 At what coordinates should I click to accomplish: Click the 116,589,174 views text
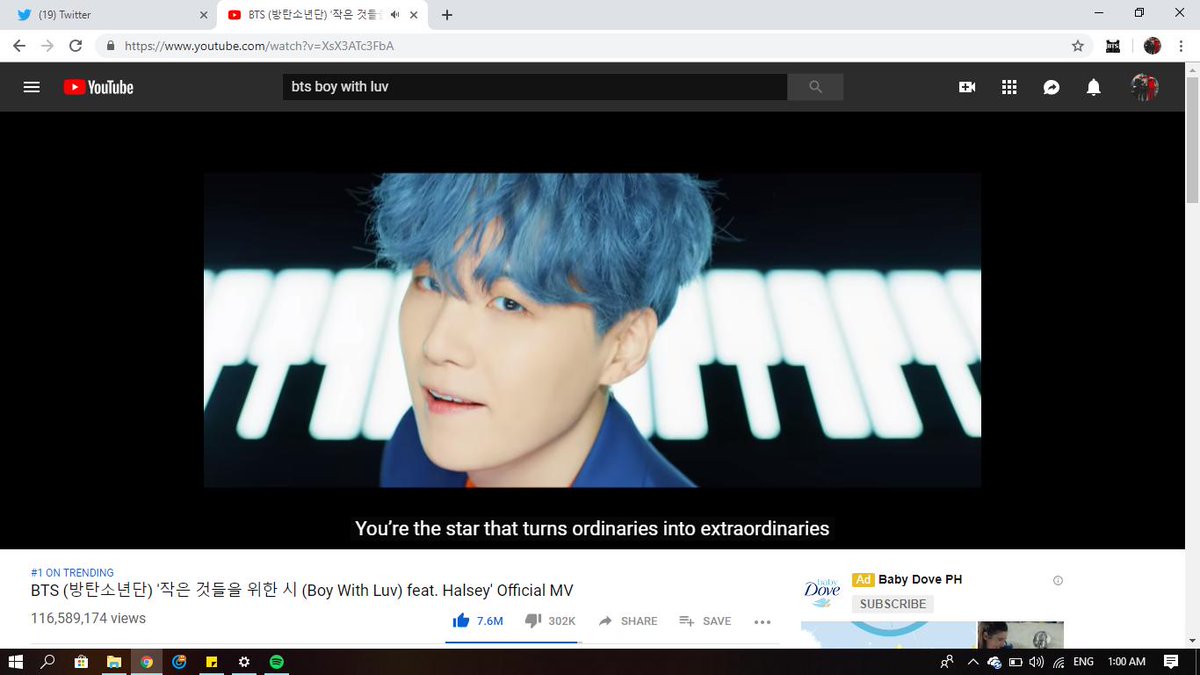88,618
